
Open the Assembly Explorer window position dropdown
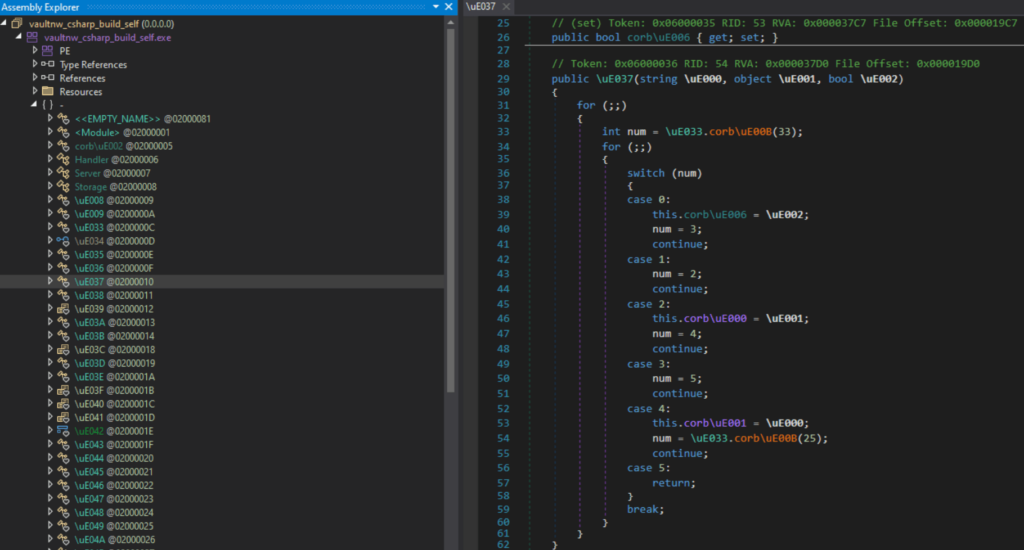tap(434, 7)
